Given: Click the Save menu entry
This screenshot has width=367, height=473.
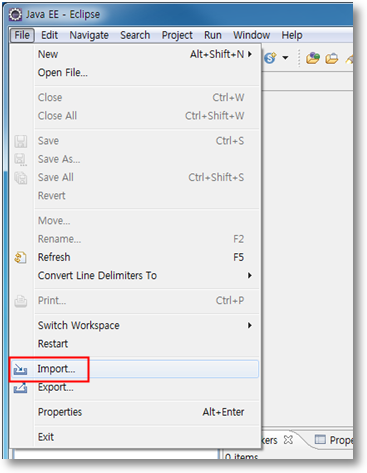Looking at the screenshot, I should click(135, 141).
